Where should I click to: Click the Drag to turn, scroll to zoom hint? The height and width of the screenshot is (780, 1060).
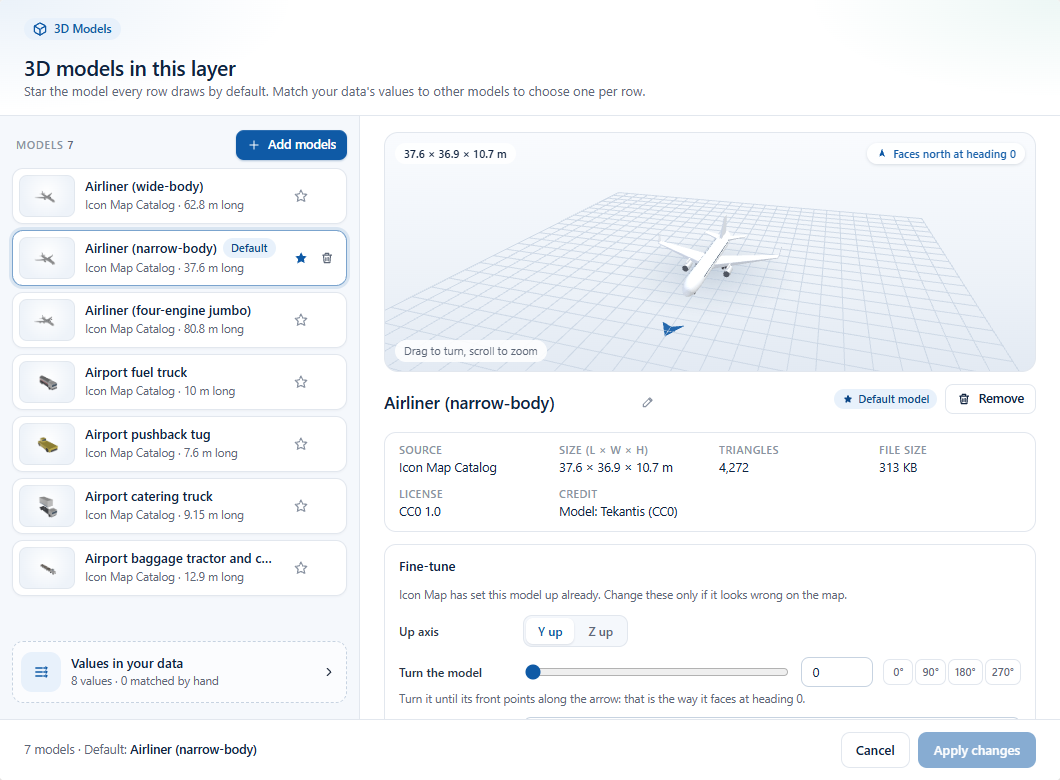coord(471,351)
